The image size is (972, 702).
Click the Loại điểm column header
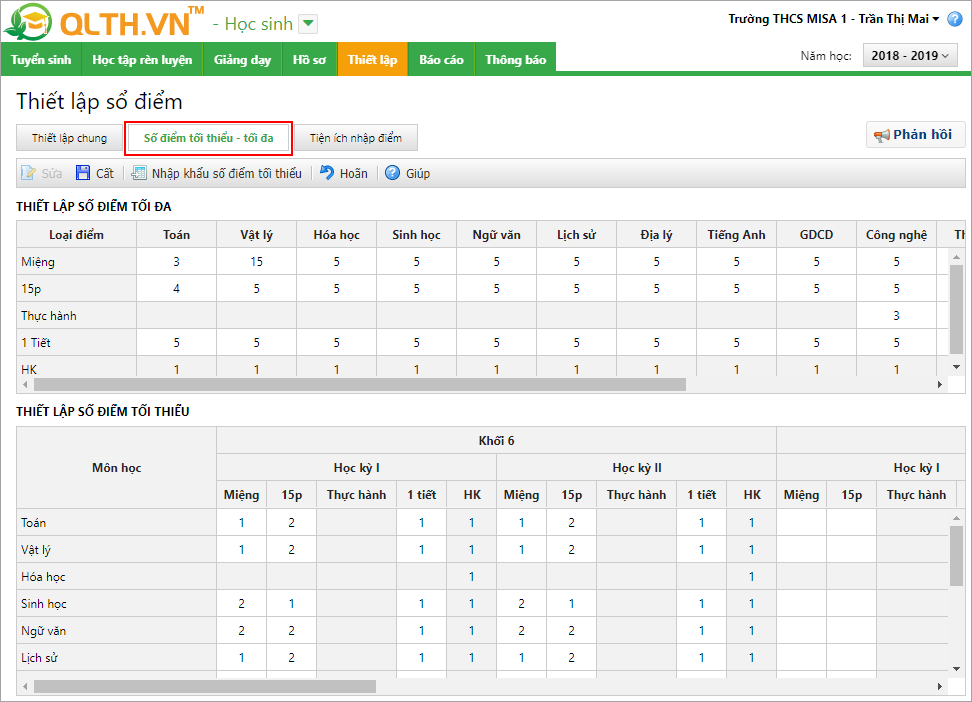[x=76, y=234]
